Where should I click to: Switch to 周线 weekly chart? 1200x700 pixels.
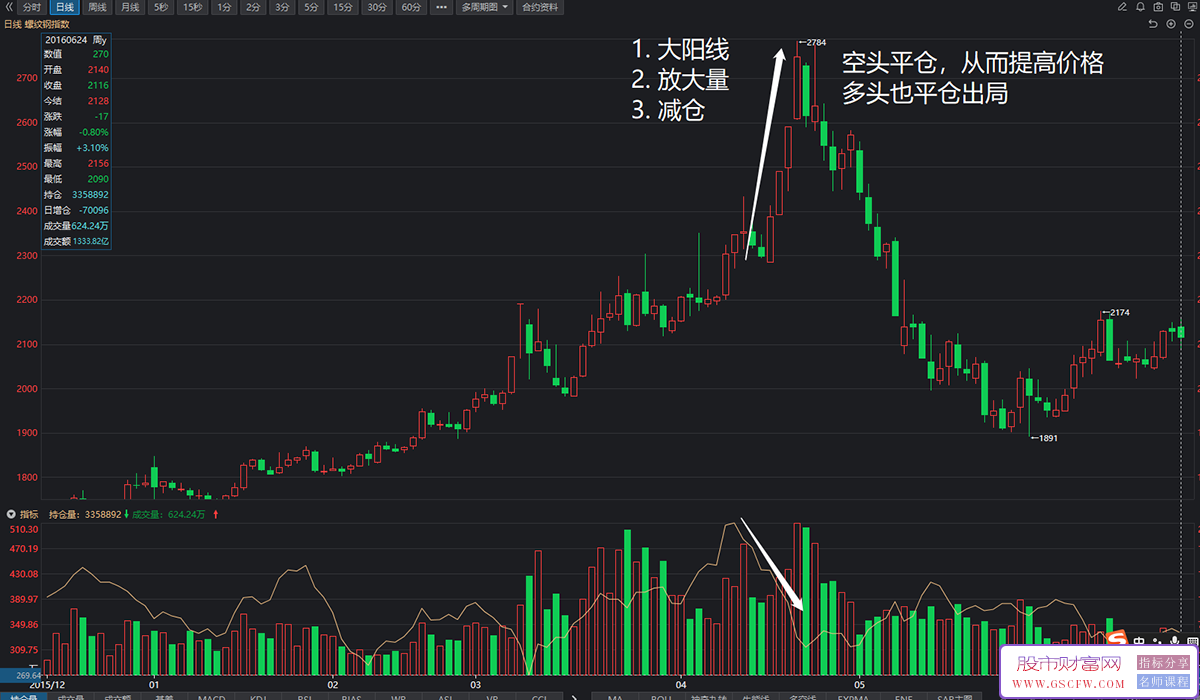click(97, 7)
